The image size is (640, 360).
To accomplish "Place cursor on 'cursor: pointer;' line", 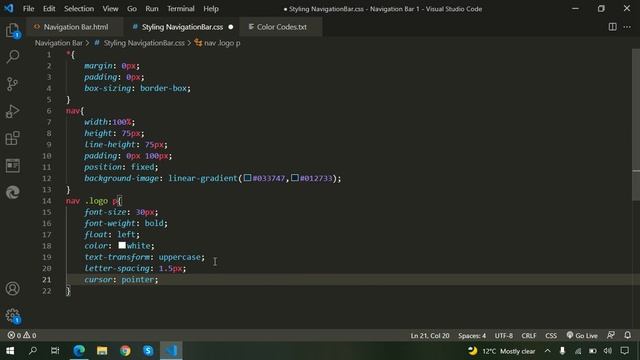I will click(121, 280).
